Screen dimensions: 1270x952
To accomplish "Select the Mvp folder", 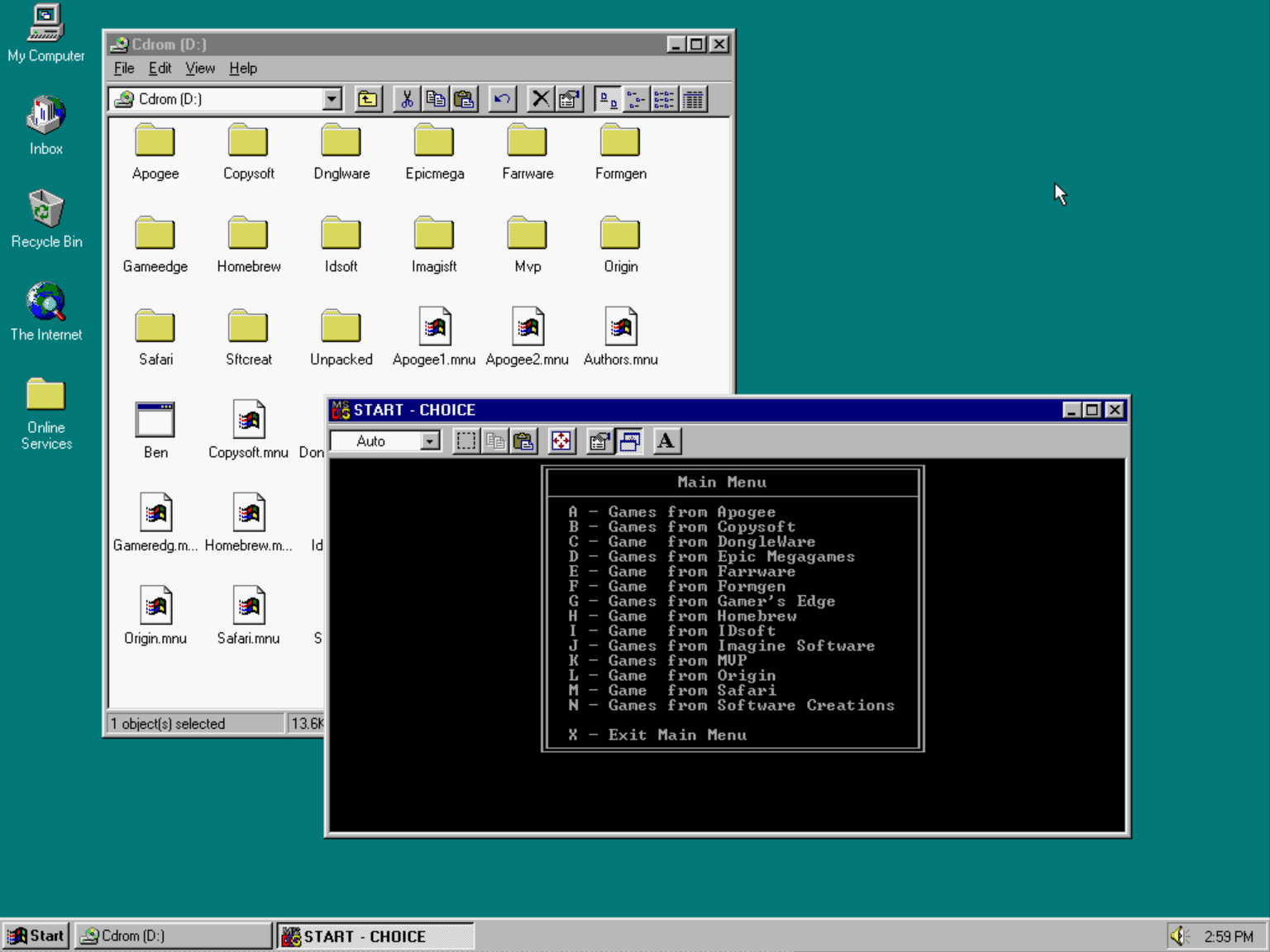I will [x=528, y=245].
